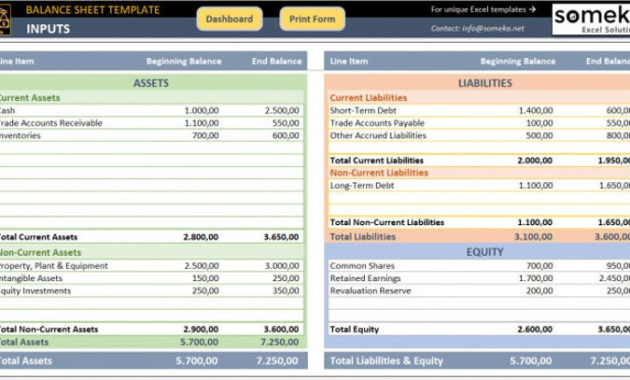Screen dimensions: 630x380
Task: Click the liabilities Beginning Balance column header
Action: click(518, 61)
